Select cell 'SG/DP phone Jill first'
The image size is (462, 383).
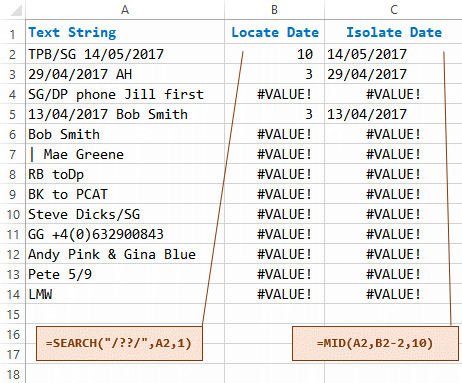click(125, 94)
